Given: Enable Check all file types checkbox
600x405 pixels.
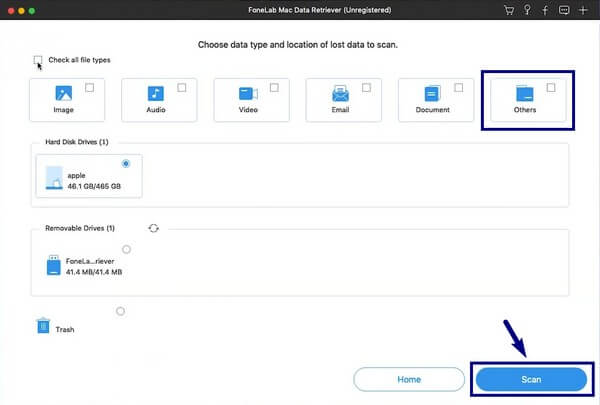Looking at the screenshot, I should 38,60.
